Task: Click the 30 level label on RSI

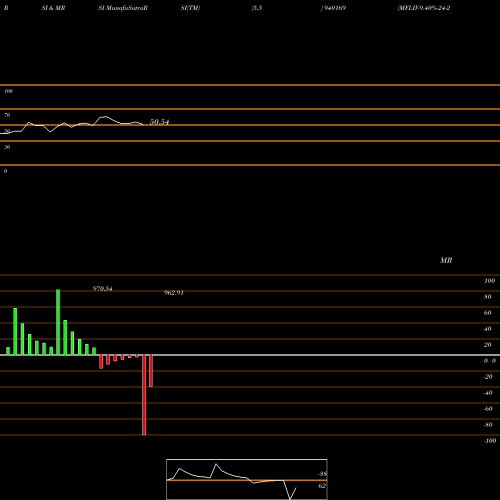Action: click(x=7, y=147)
